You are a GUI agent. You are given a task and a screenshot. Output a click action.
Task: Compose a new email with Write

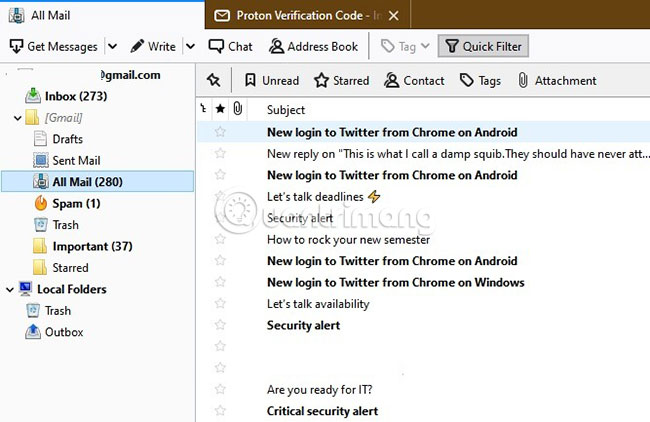coord(153,46)
